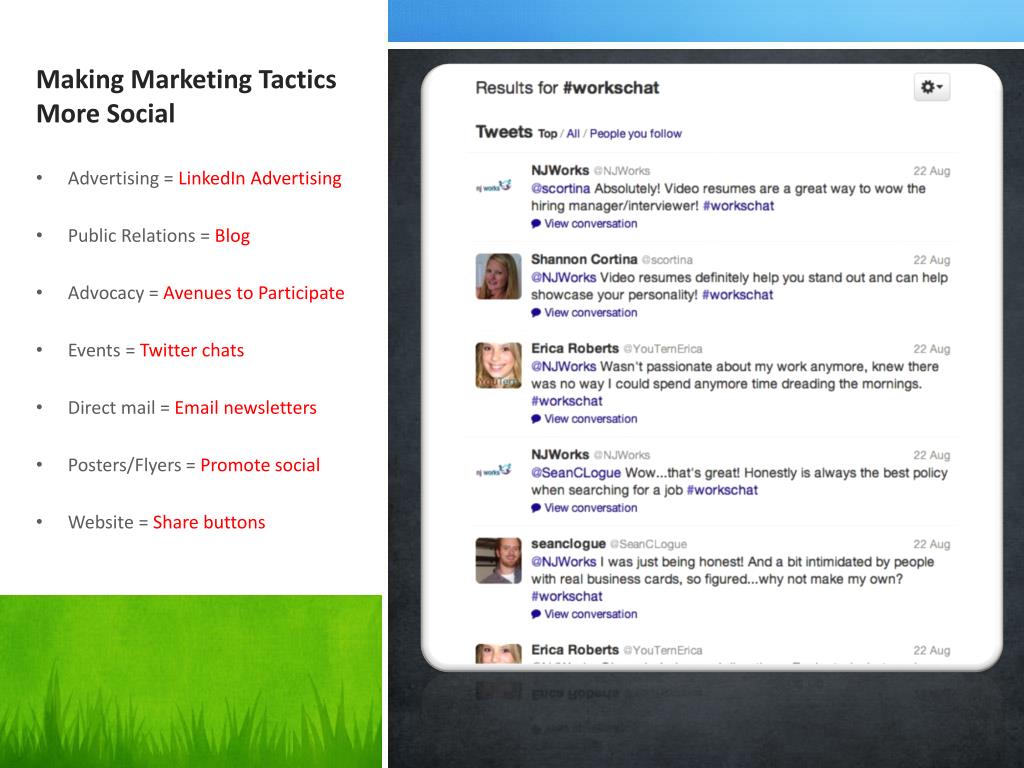Open seanclogue name link

[x=568, y=543]
